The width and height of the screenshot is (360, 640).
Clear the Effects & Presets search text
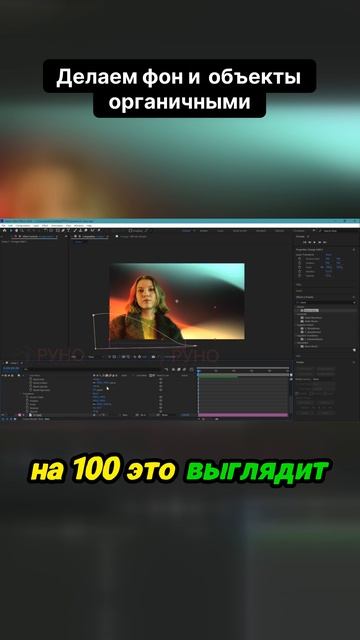pos(354,302)
